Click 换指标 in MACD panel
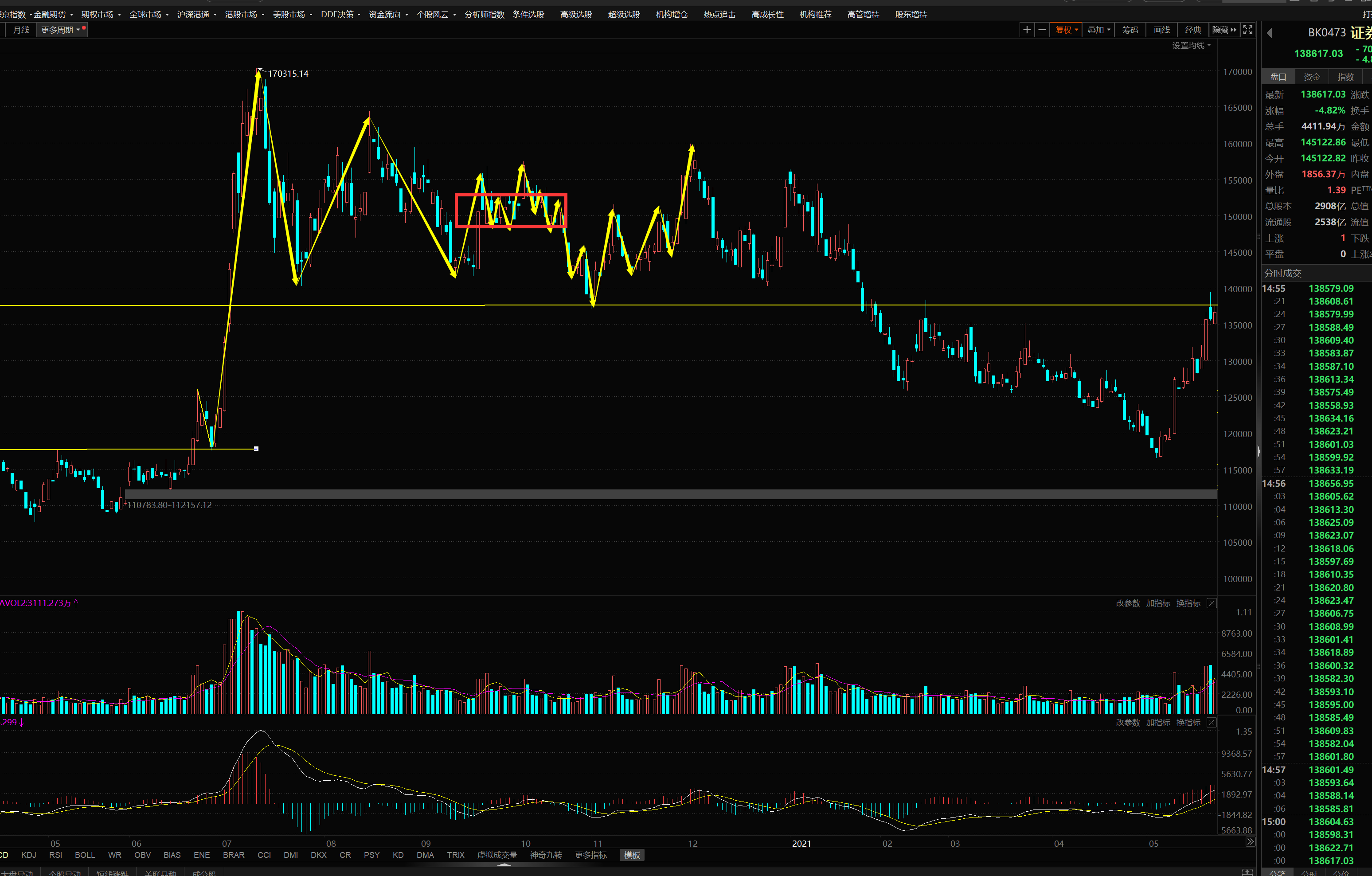The image size is (1372, 876). tap(1188, 722)
